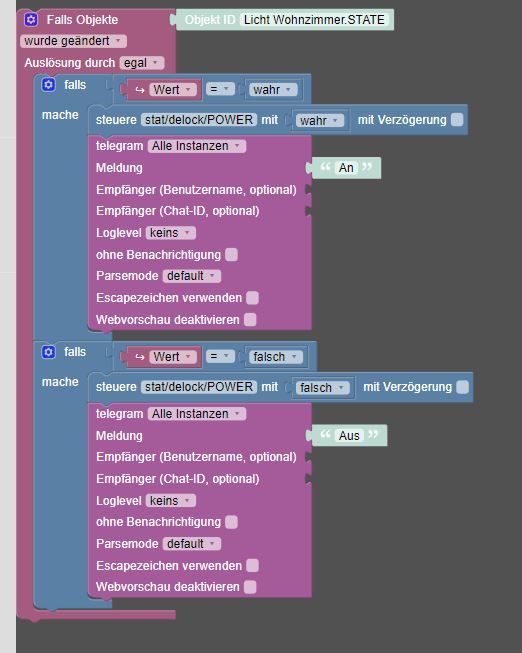Open equals operator dropdown in second condition

click(x=220, y=356)
